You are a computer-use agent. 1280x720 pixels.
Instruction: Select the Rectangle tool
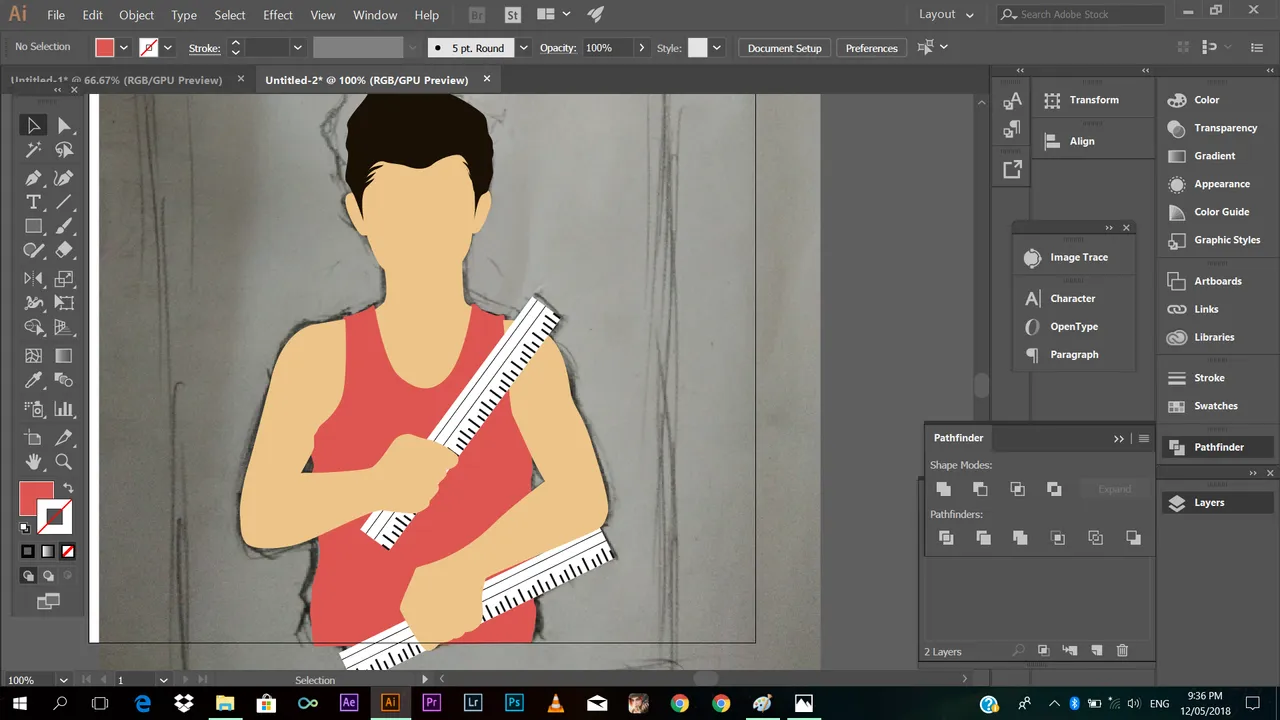coord(33,227)
